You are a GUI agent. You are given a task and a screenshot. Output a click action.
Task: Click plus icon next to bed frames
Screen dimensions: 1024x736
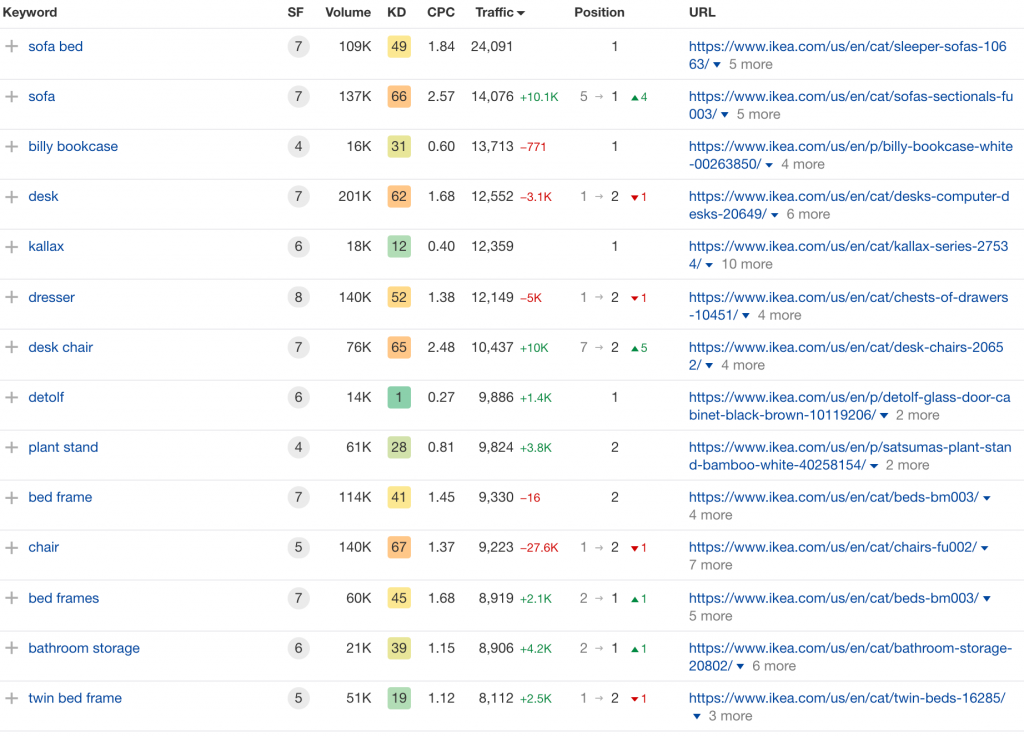click(12, 598)
